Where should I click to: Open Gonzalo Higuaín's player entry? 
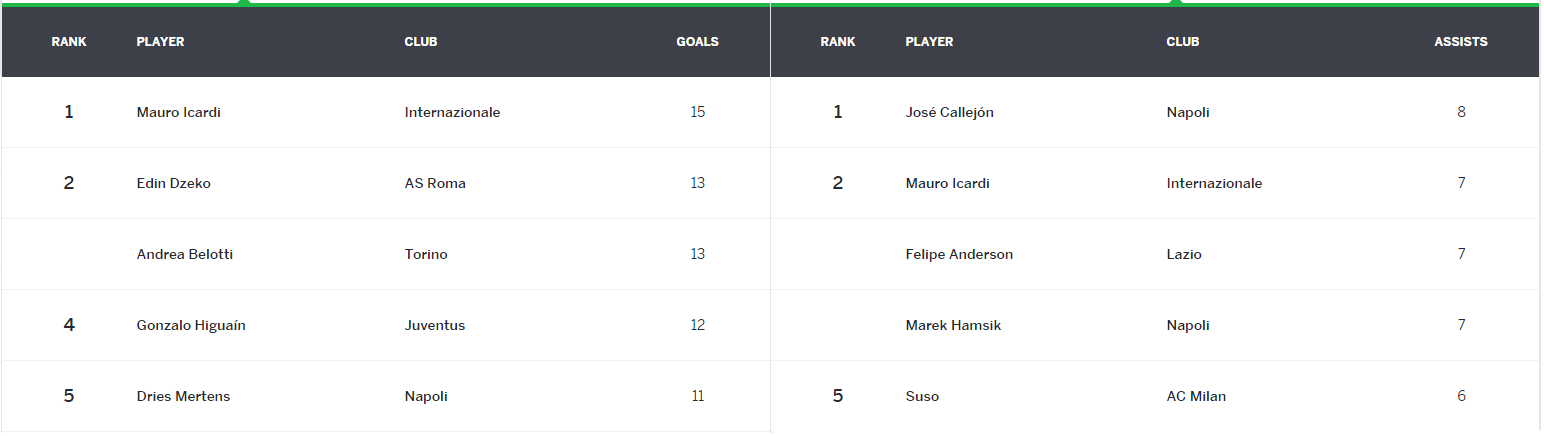pyautogui.click(x=190, y=325)
